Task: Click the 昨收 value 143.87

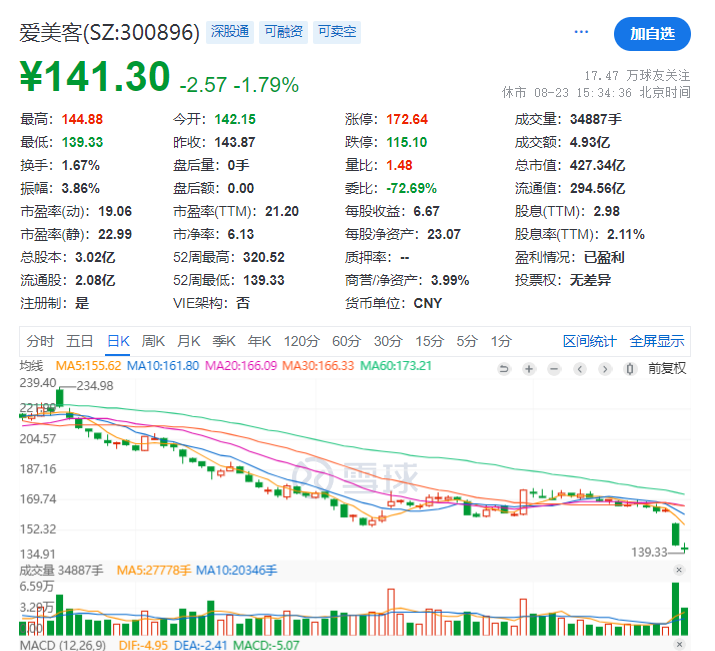Action: tap(235, 142)
